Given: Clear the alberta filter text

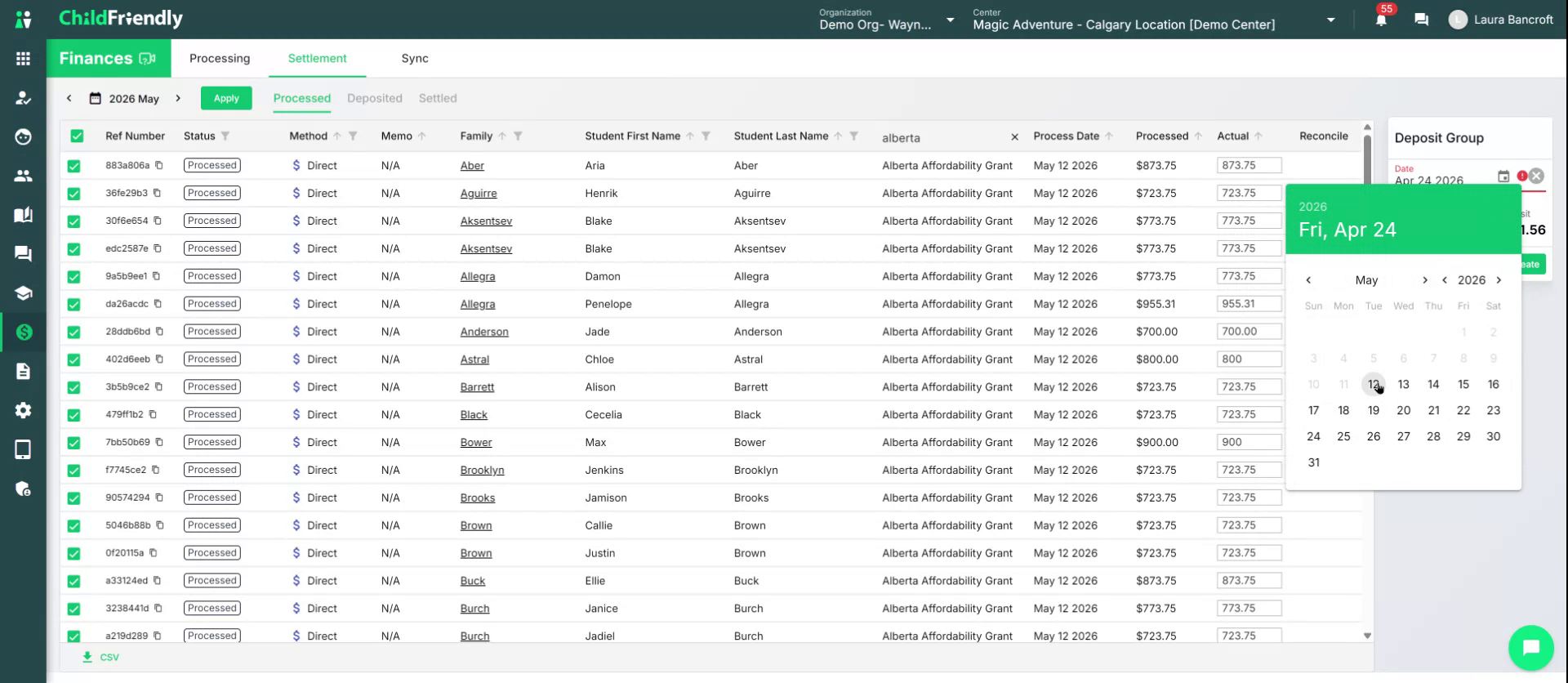Looking at the screenshot, I should tap(1014, 137).
